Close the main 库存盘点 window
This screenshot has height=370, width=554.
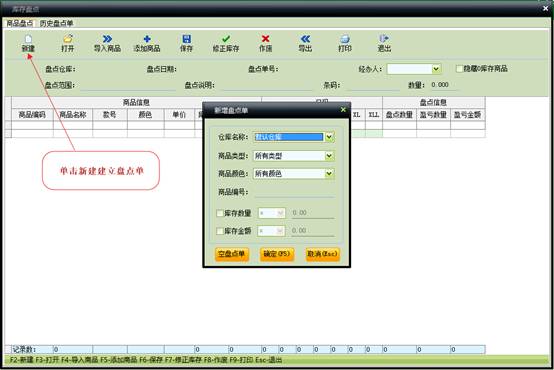click(546, 8)
